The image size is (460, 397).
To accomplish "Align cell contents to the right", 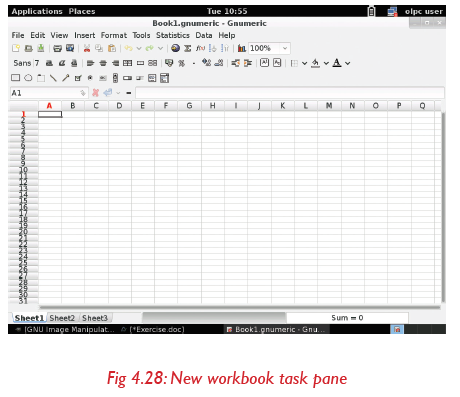I will click(115, 63).
